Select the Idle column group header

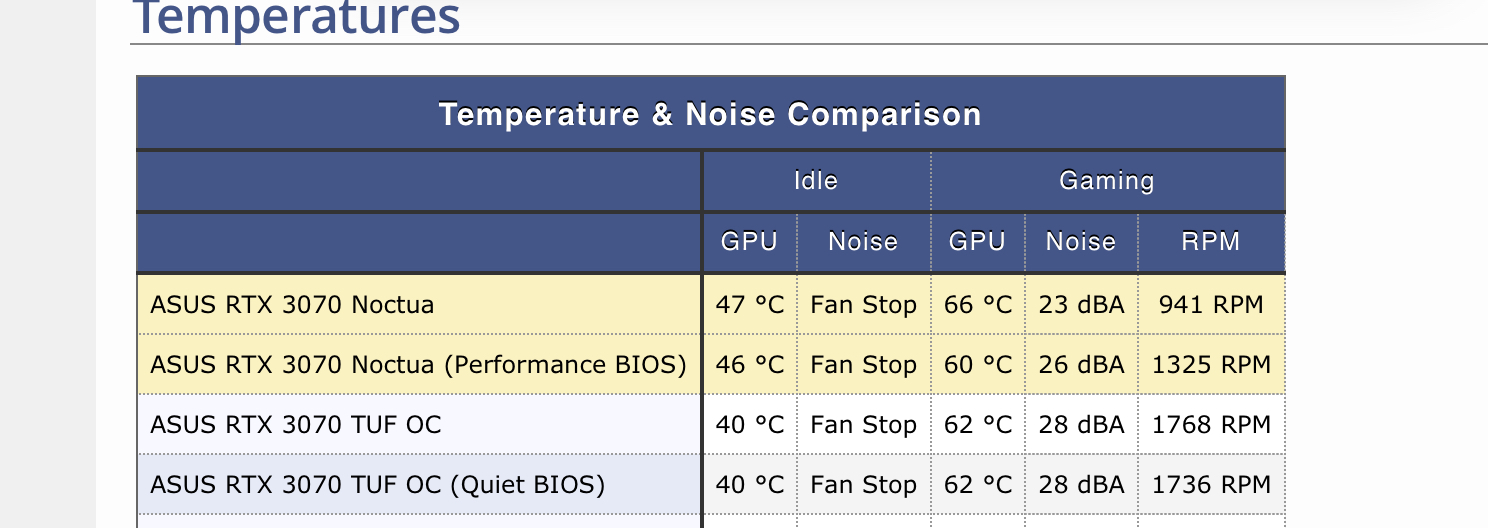tap(815, 181)
